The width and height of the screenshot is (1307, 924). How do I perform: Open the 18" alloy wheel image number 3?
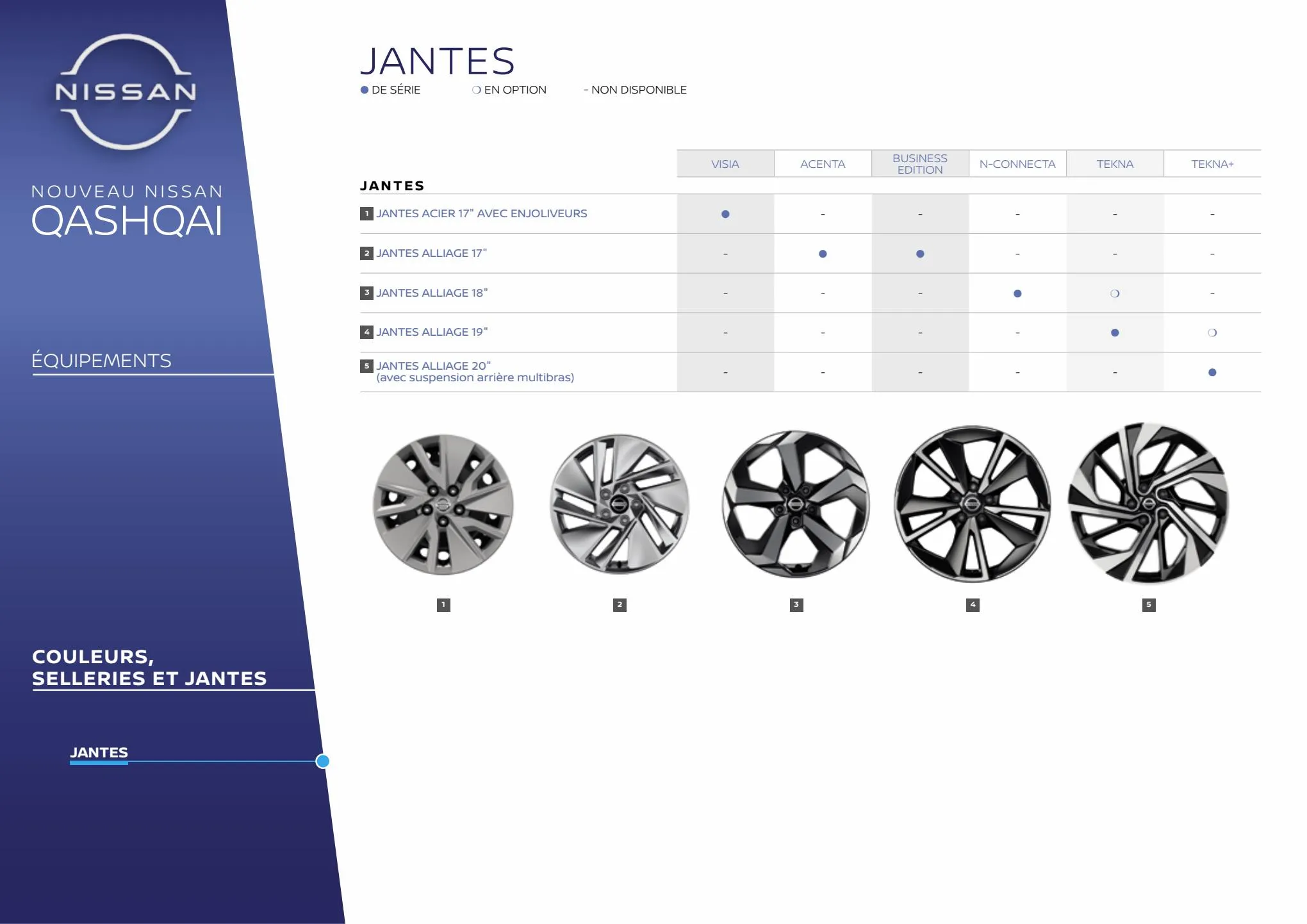(x=796, y=504)
